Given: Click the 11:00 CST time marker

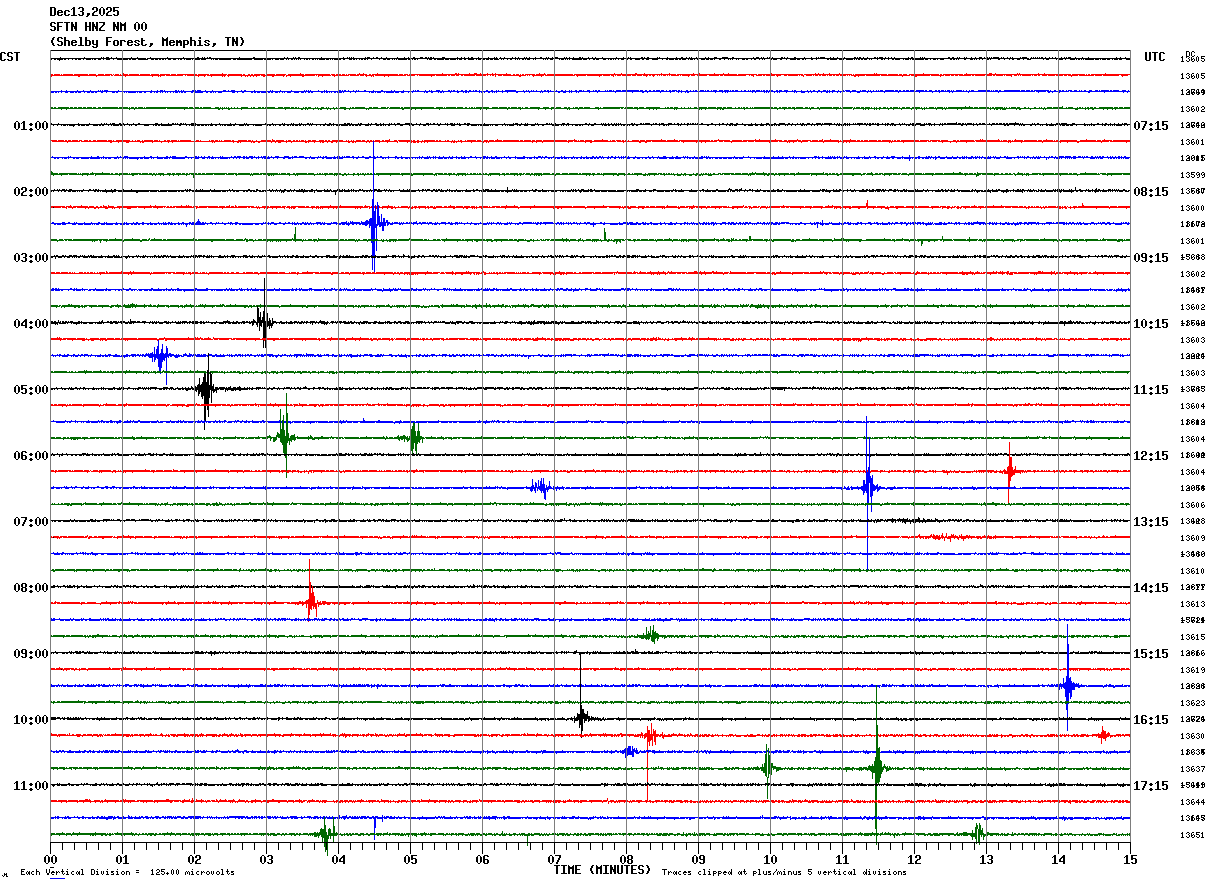Looking at the screenshot, I should tap(30, 786).
